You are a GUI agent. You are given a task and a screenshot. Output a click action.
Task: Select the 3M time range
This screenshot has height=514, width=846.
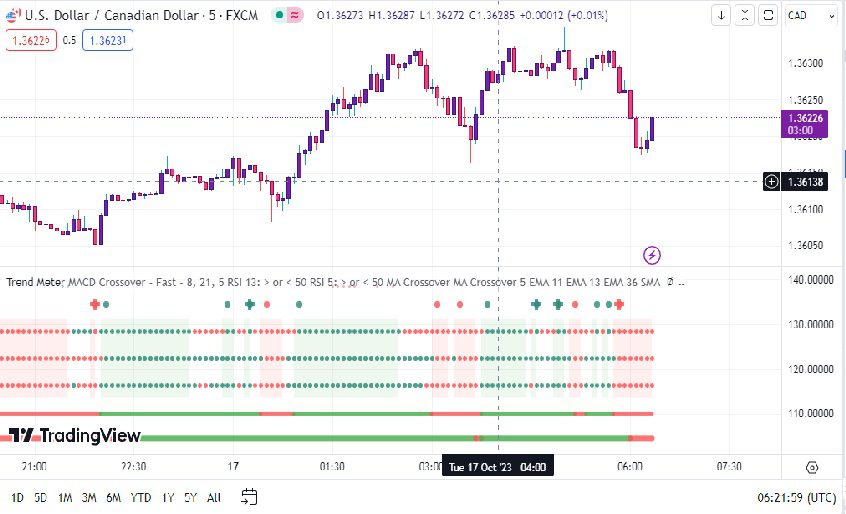point(89,497)
